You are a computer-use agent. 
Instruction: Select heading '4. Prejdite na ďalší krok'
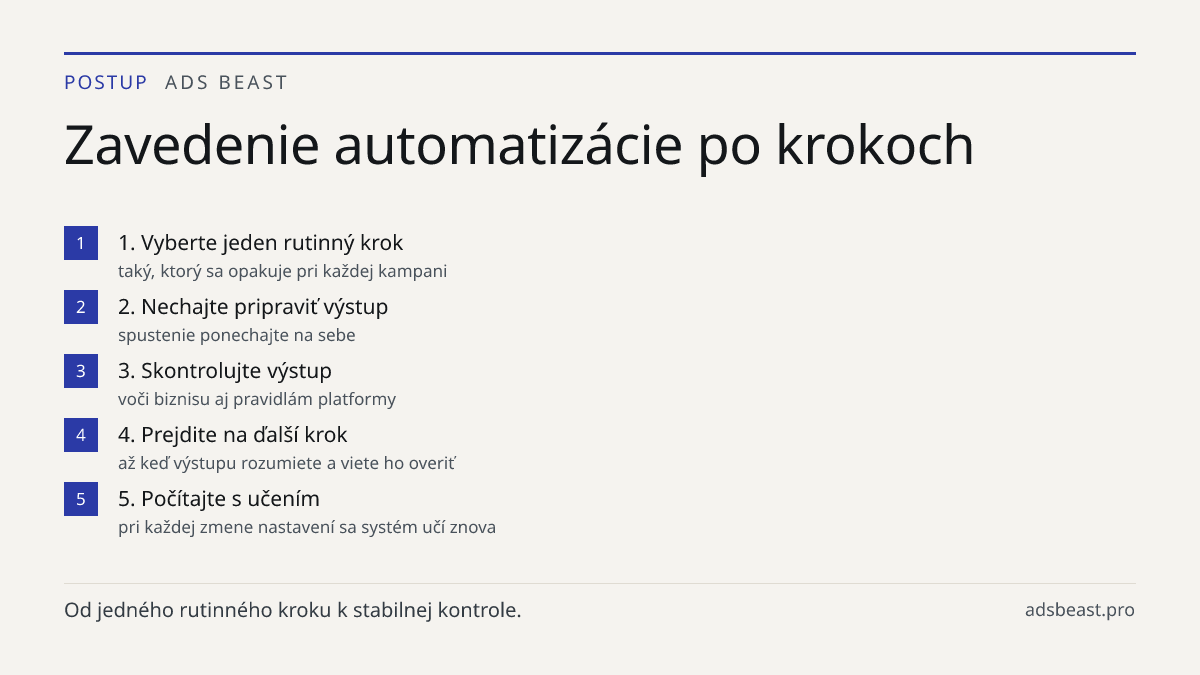tap(233, 435)
